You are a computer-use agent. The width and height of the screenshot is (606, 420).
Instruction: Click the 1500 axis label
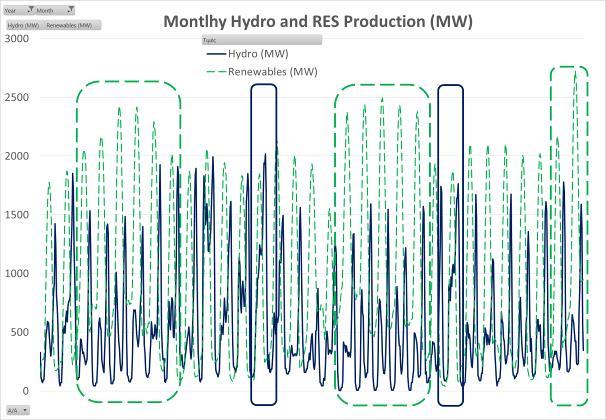(17, 215)
